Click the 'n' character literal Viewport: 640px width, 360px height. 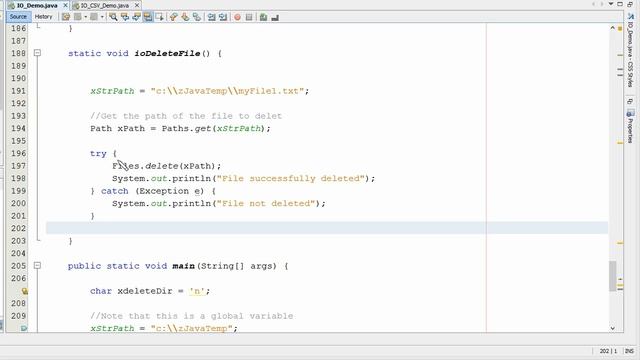pyautogui.click(x=197, y=291)
